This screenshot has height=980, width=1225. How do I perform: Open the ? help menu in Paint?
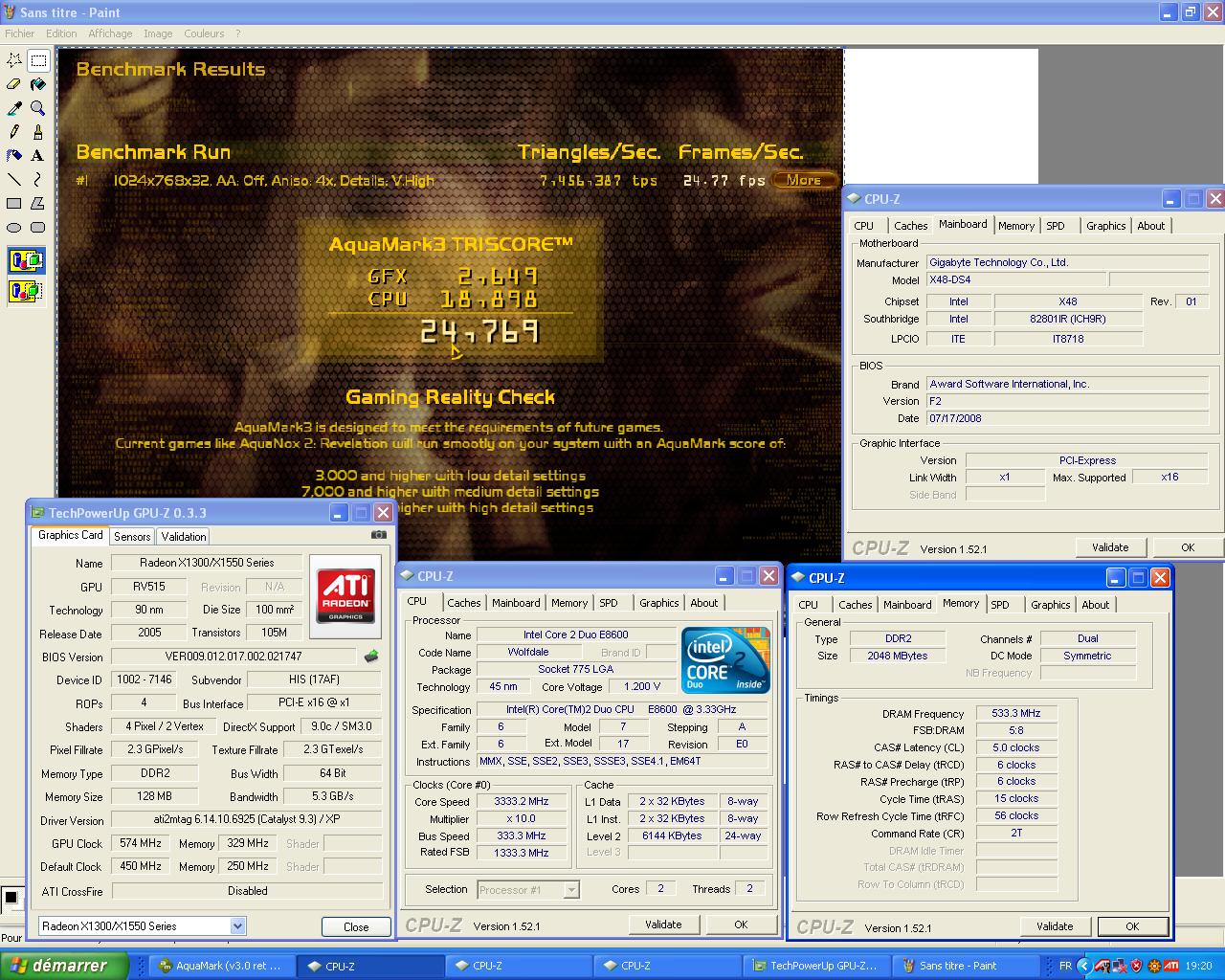click(x=238, y=33)
